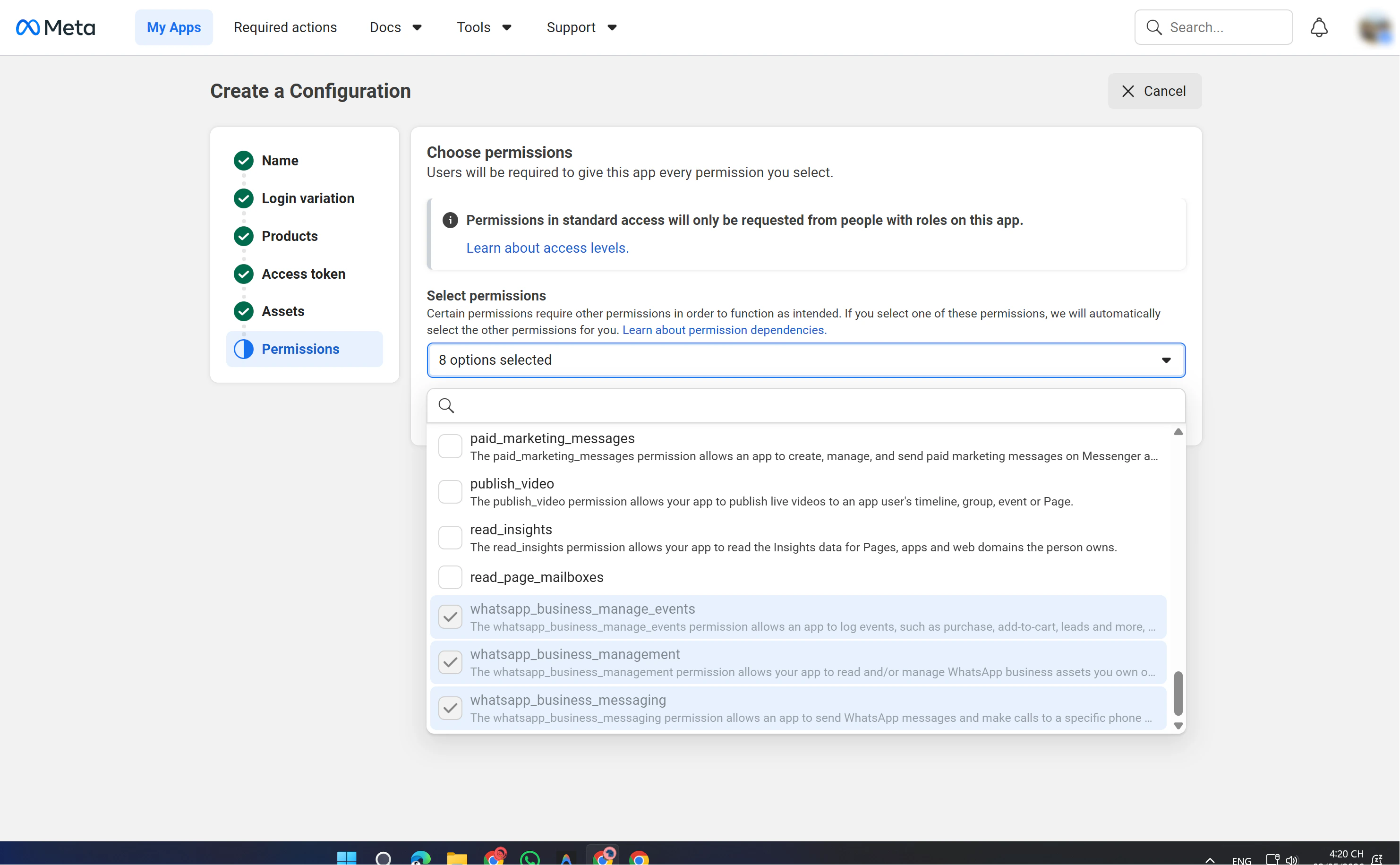Go to the Access token step
The width and height of the screenshot is (1400, 865).
303,274
